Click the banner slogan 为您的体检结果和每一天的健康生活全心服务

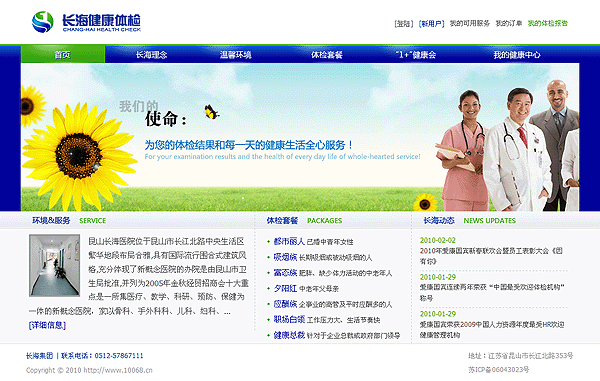[x=249, y=145]
